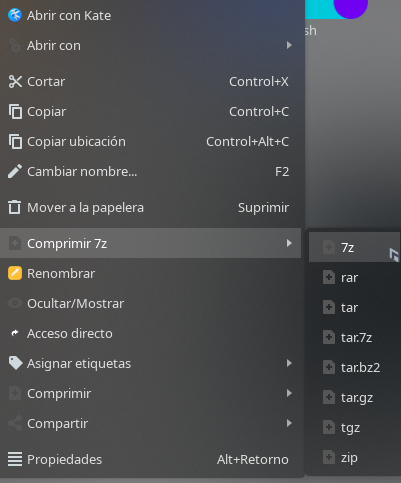Click the yellow Renombrar icon

15,273
